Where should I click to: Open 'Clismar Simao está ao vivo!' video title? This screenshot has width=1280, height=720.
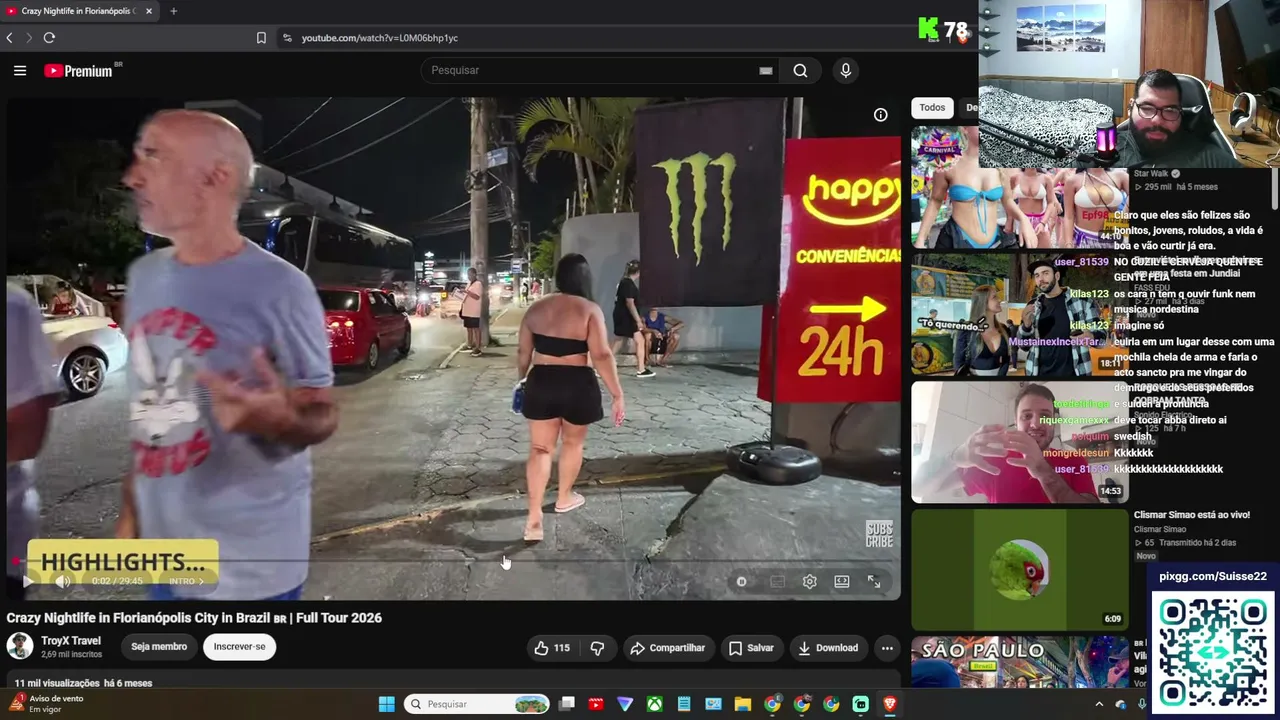[x=1192, y=515]
